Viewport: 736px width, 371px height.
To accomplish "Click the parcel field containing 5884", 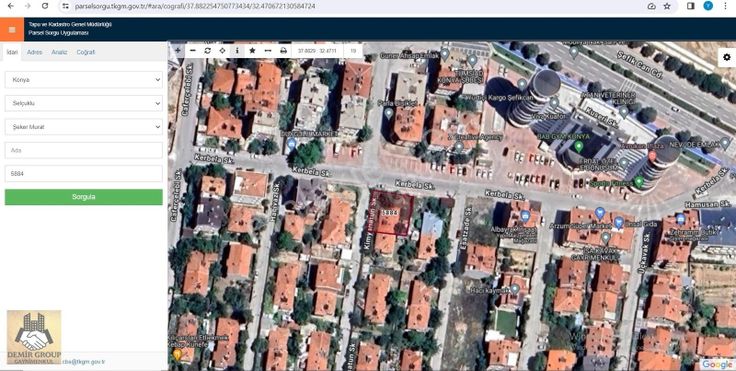I will pyautogui.click(x=84, y=173).
